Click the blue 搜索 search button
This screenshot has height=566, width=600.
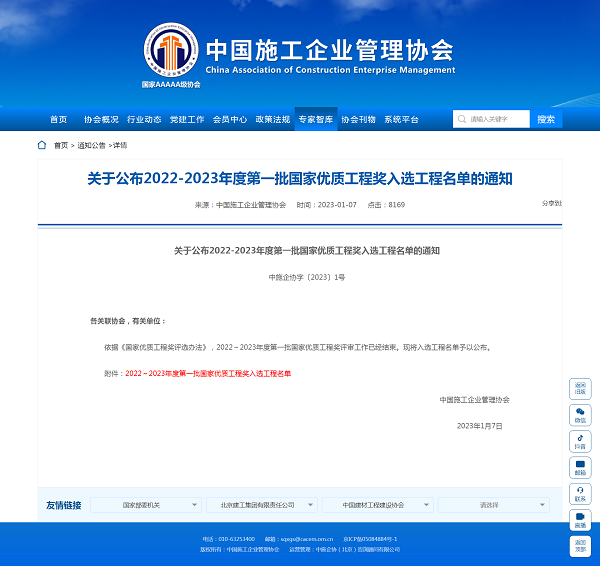546,119
